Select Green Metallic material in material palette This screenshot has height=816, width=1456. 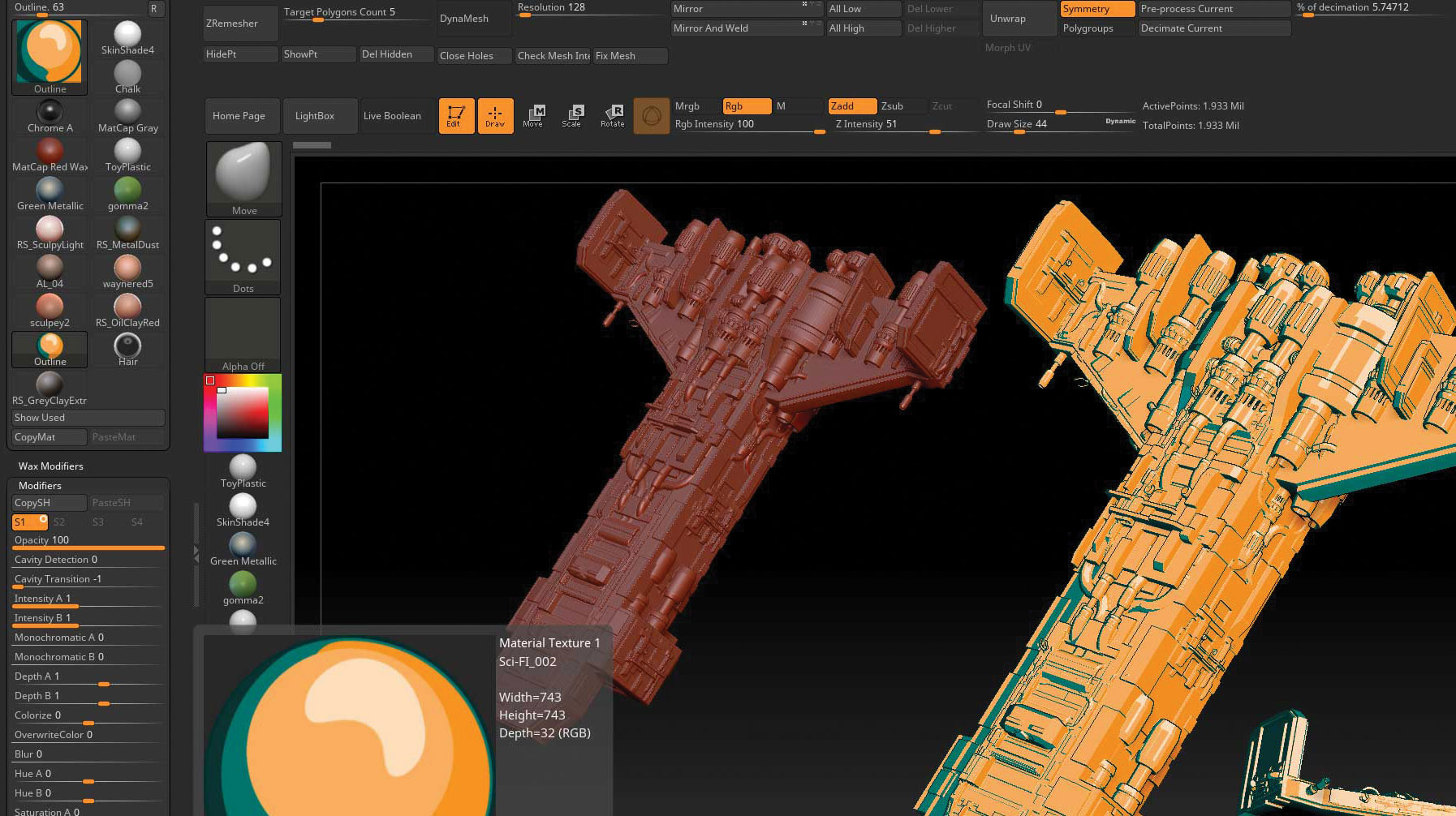coord(50,194)
